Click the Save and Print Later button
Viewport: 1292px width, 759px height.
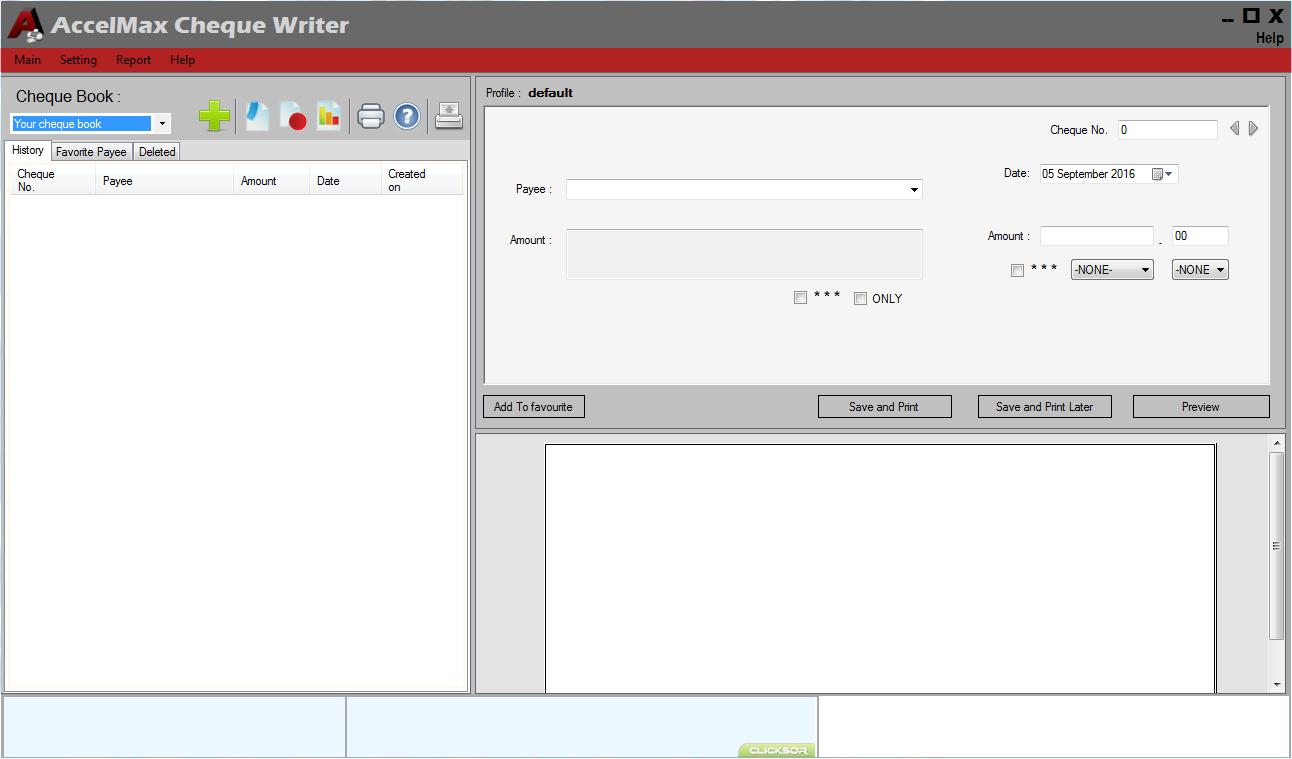[x=1044, y=406]
